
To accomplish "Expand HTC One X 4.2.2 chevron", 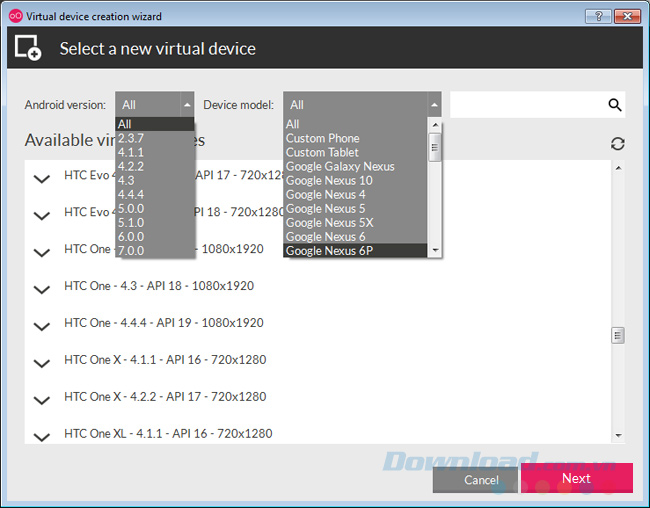I will (42, 400).
